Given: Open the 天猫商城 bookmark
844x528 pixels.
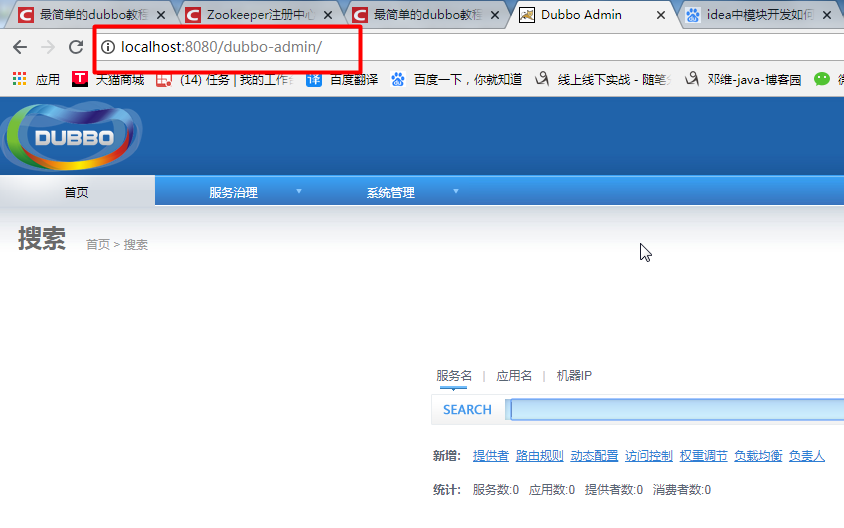Looking at the screenshot, I should pyautogui.click(x=108, y=80).
